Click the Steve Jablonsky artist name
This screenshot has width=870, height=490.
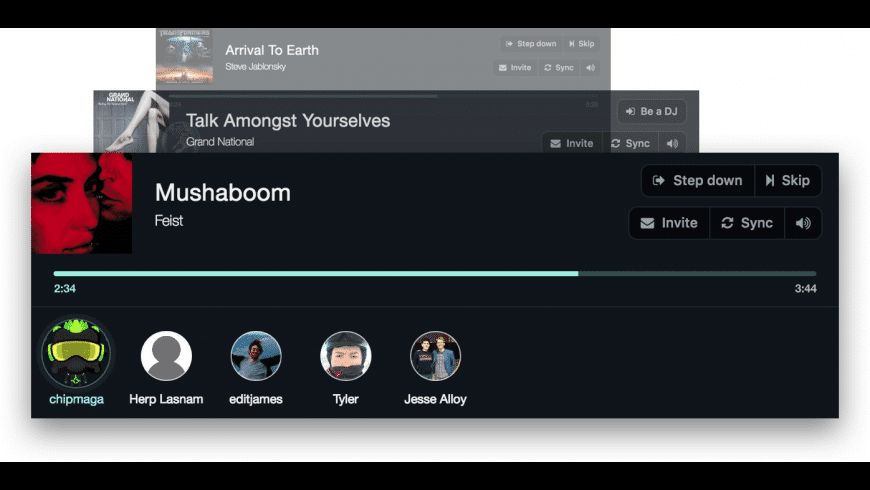click(x=256, y=67)
